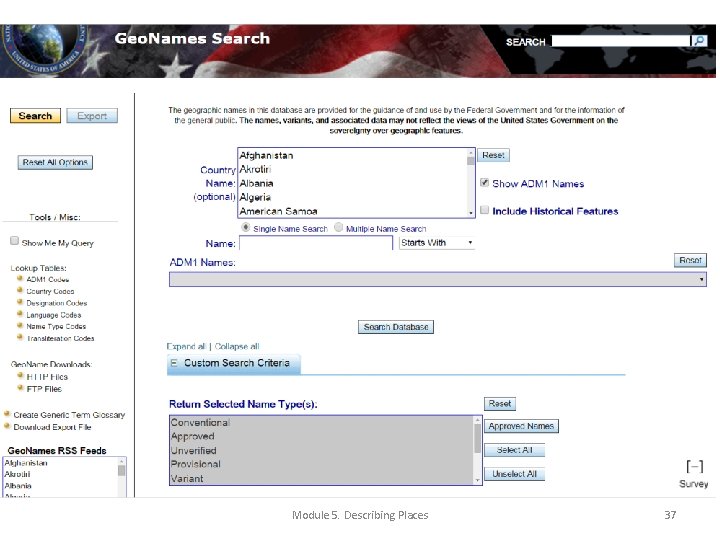The image size is (720, 540).
Task: Click Reset button for Name Types
Action: click(x=500, y=404)
